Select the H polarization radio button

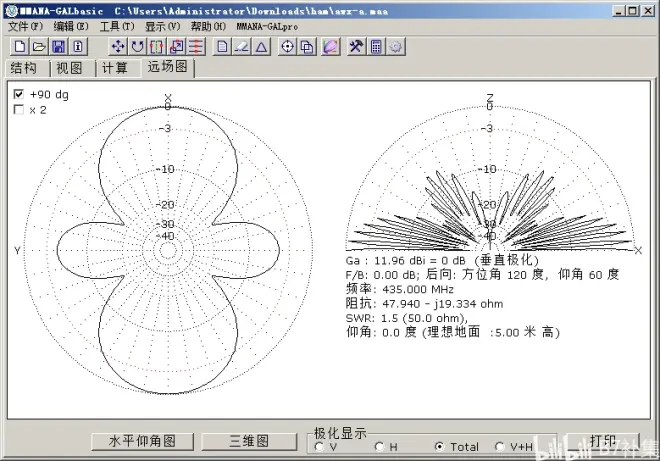point(379,447)
